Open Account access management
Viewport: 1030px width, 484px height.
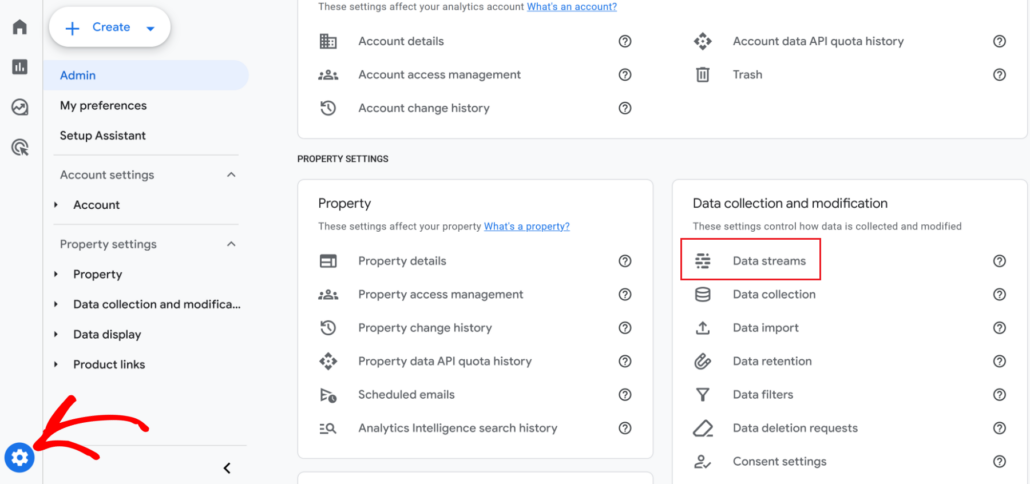coord(439,75)
